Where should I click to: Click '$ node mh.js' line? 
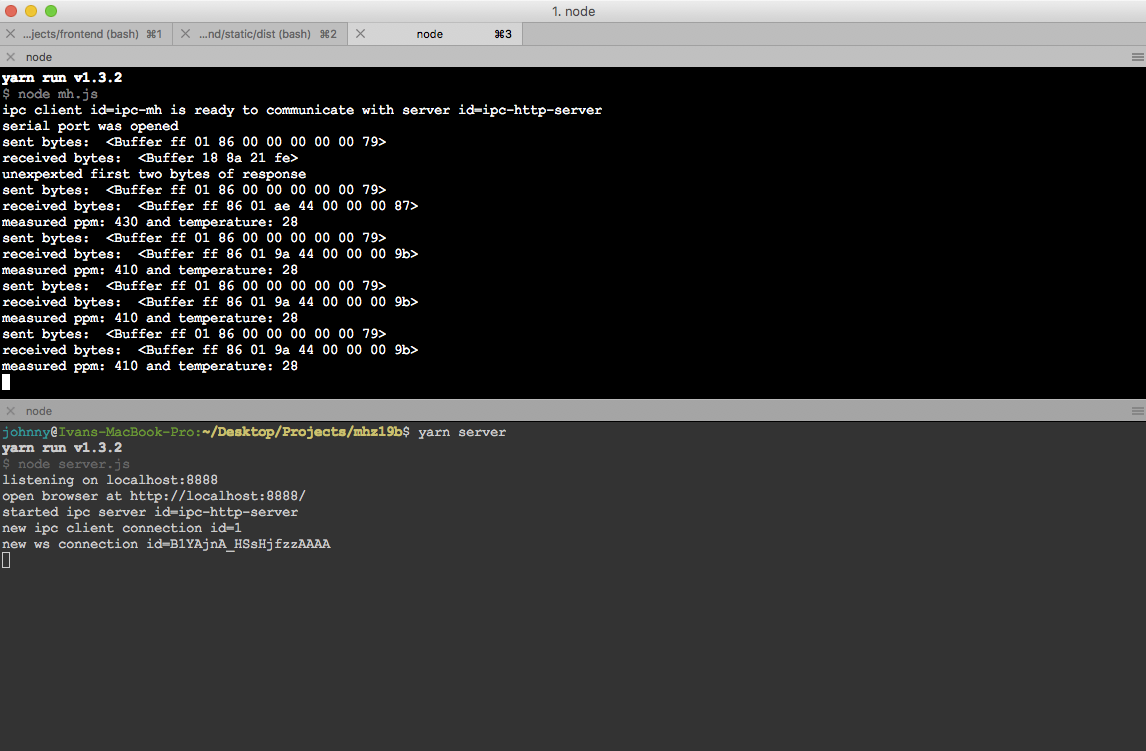coord(50,94)
